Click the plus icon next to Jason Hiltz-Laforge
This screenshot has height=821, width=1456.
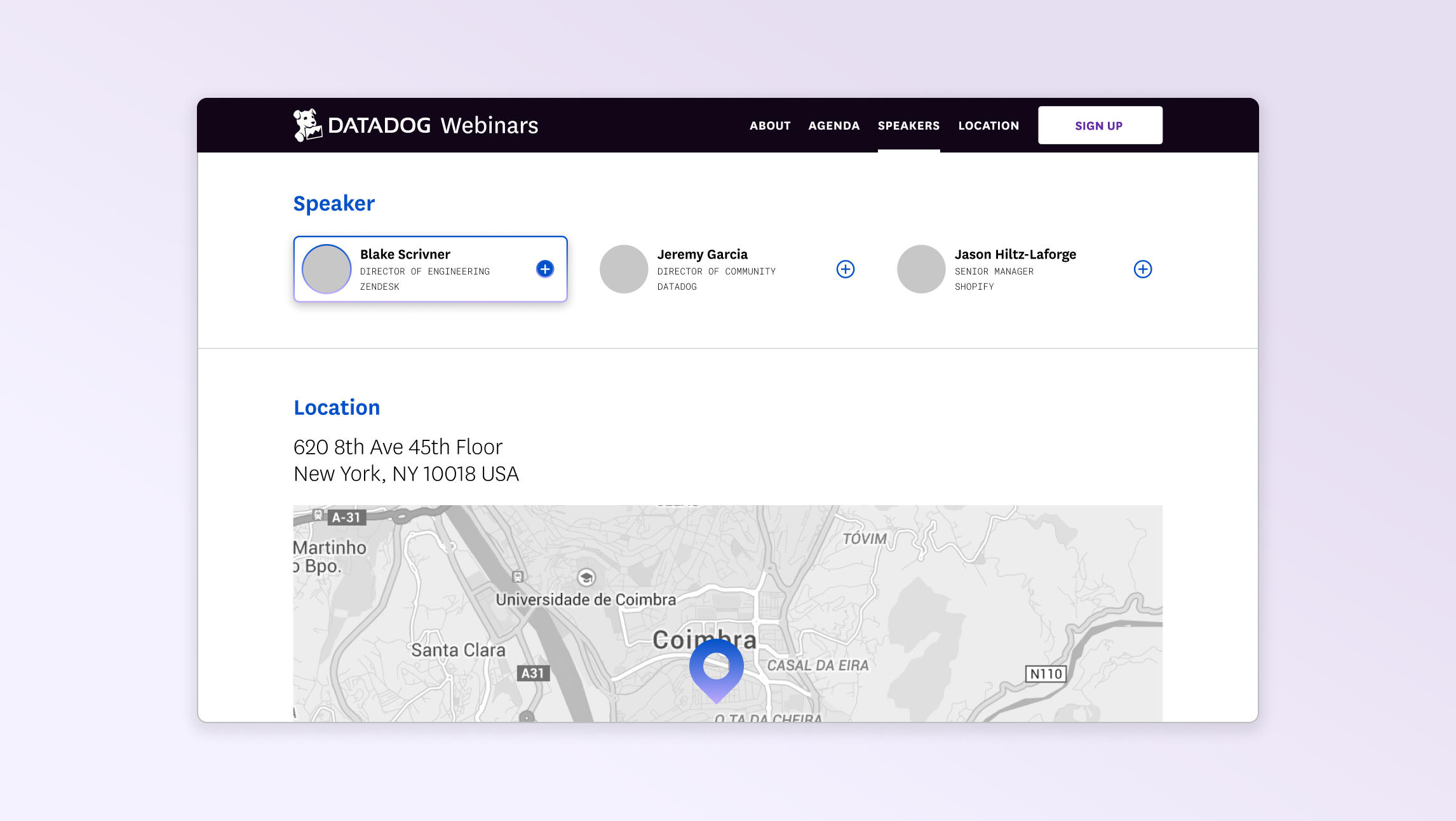(1142, 269)
